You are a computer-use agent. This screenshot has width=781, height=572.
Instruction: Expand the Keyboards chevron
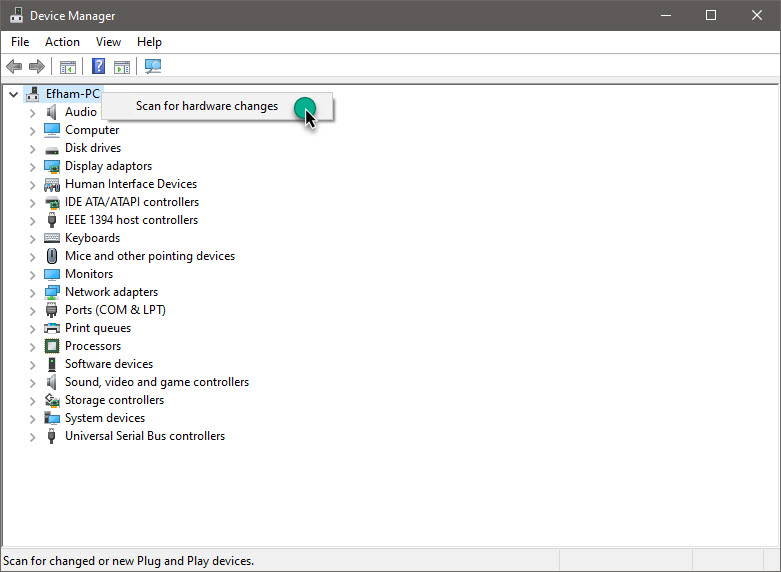point(32,239)
